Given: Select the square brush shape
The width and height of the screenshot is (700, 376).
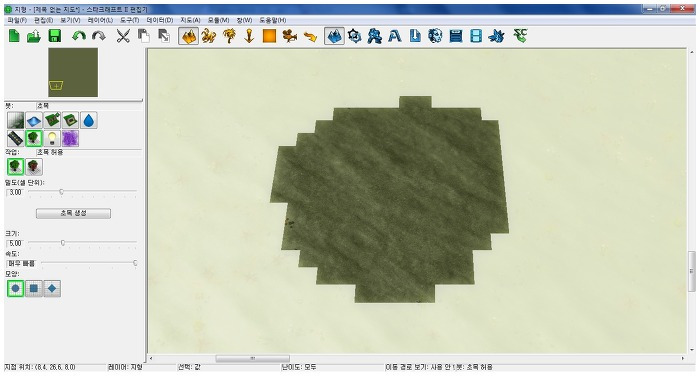Looking at the screenshot, I should pos(34,288).
